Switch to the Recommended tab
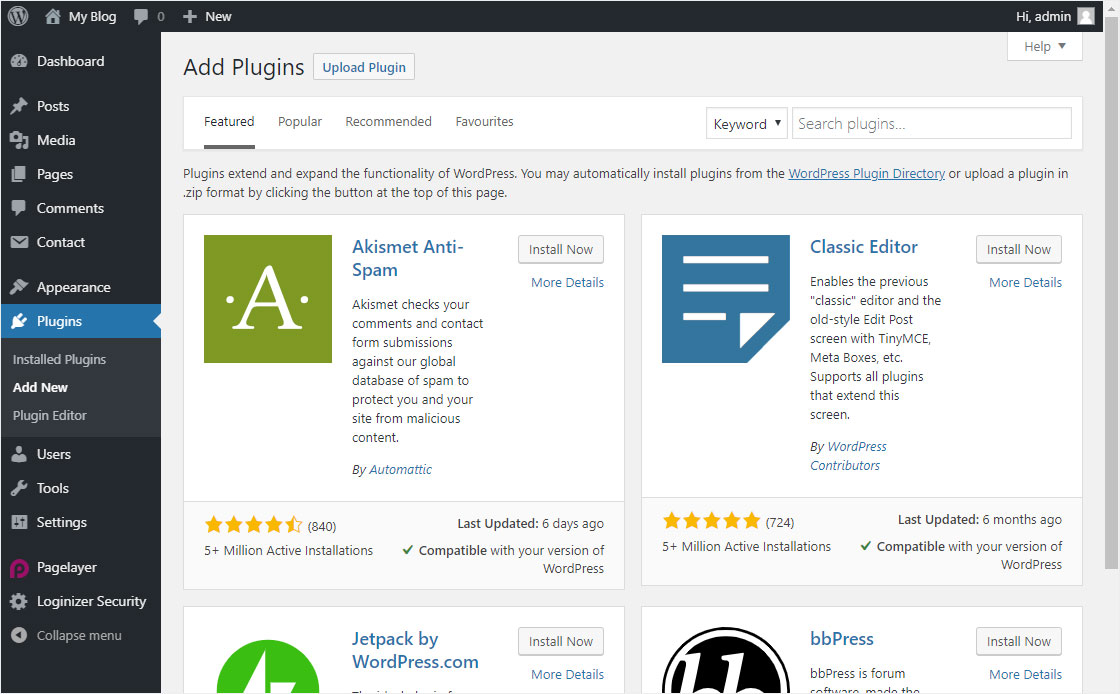 (389, 121)
